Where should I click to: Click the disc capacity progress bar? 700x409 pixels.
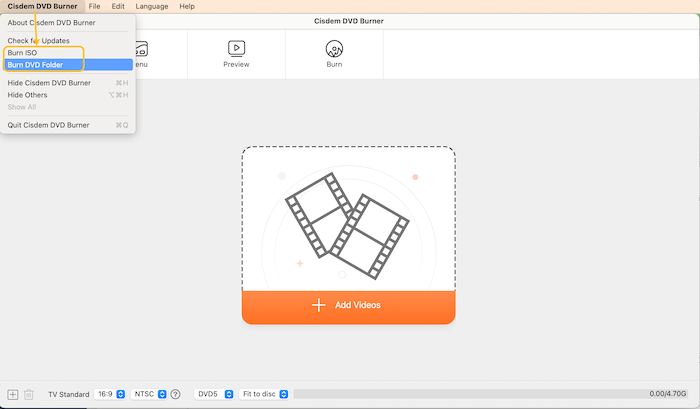point(491,394)
